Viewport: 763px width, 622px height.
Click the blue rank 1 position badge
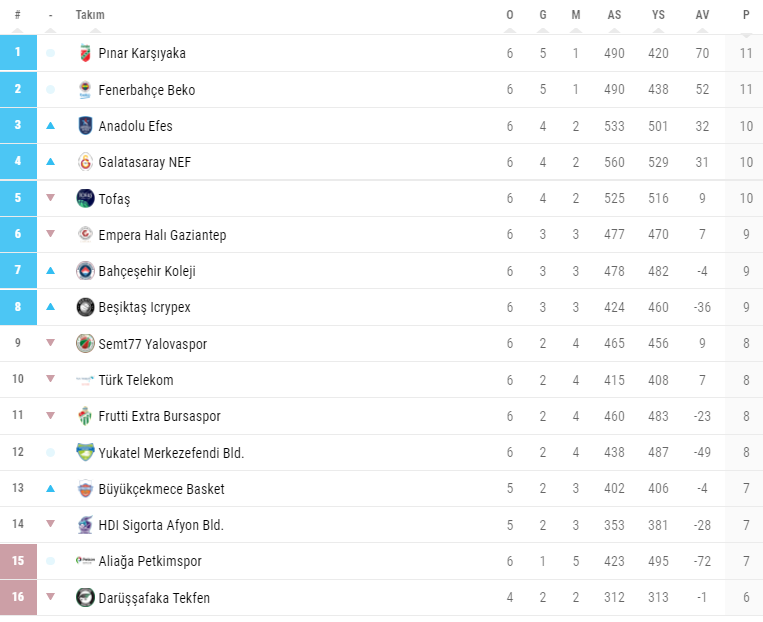click(x=18, y=53)
